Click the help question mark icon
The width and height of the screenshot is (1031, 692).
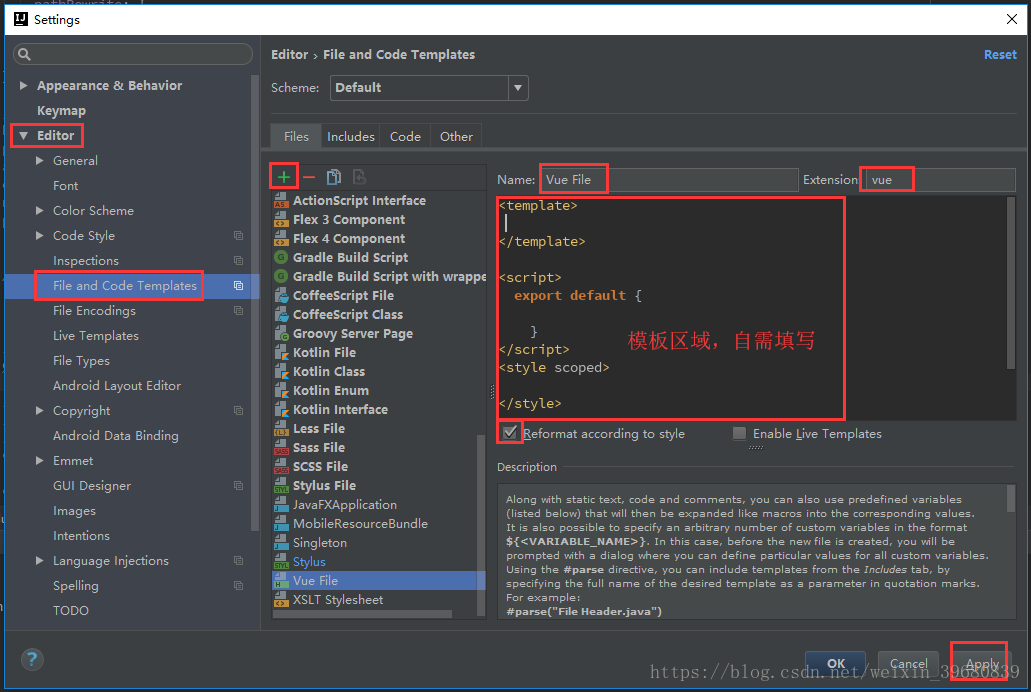click(x=32, y=659)
